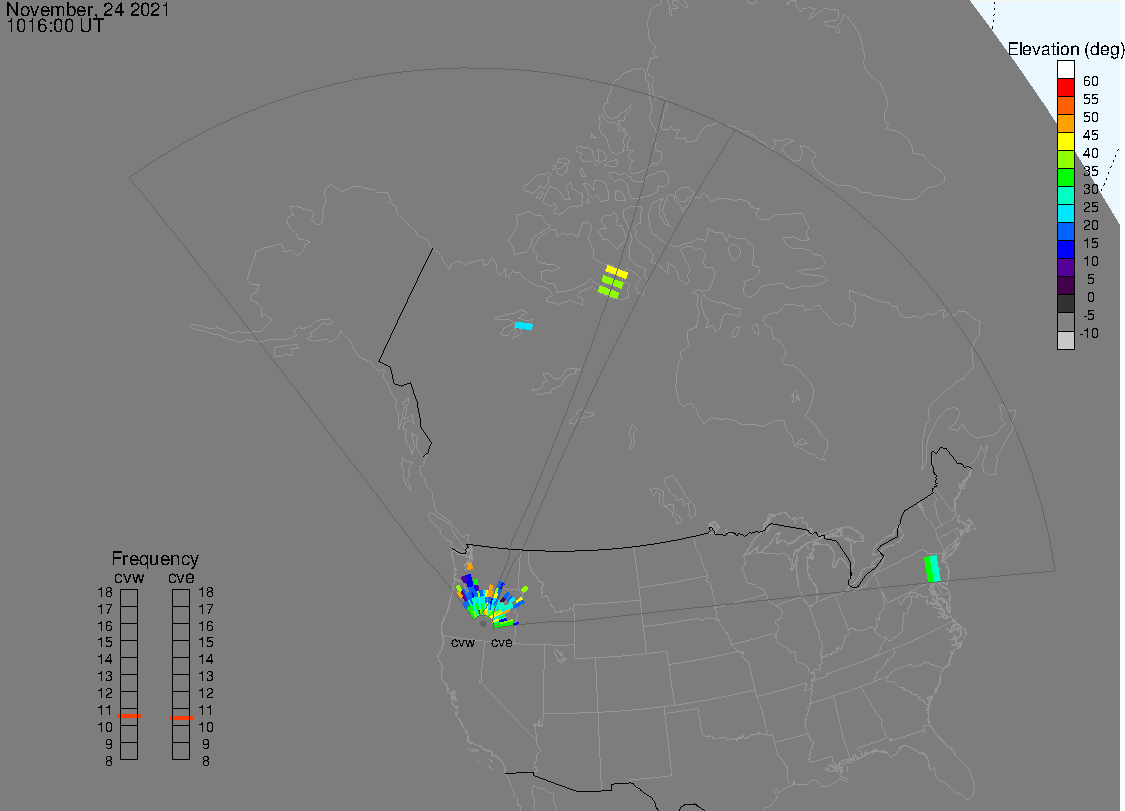This screenshot has height=811, width=1125.
Task: Select swatch between 20 and 15 elevation labels
Action: 1065,231
